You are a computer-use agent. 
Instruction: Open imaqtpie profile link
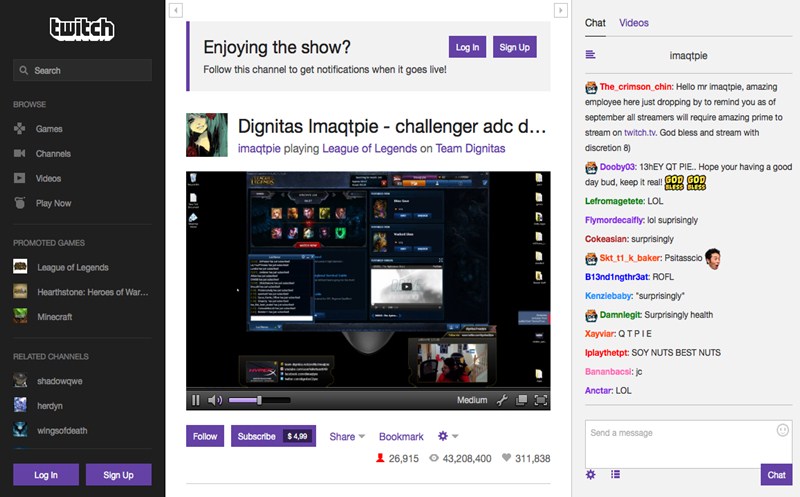259,148
